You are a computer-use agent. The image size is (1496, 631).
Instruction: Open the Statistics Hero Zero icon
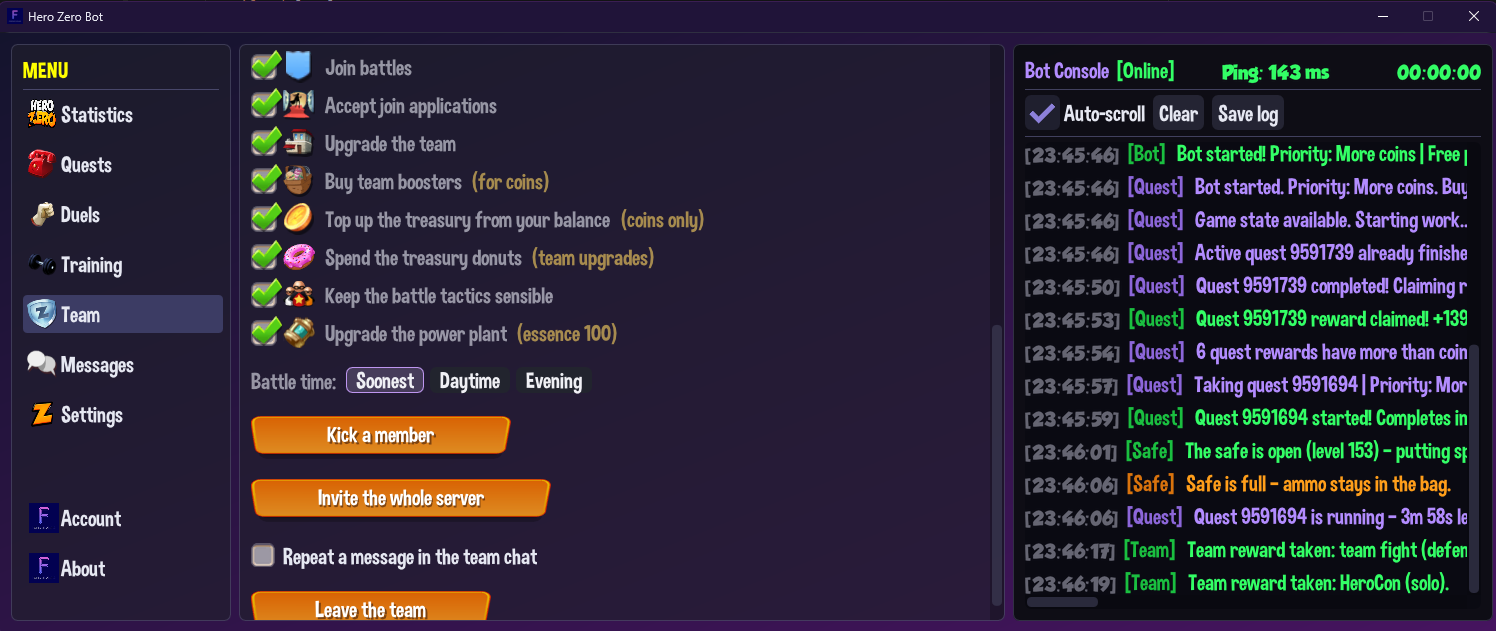pyautogui.click(x=42, y=114)
